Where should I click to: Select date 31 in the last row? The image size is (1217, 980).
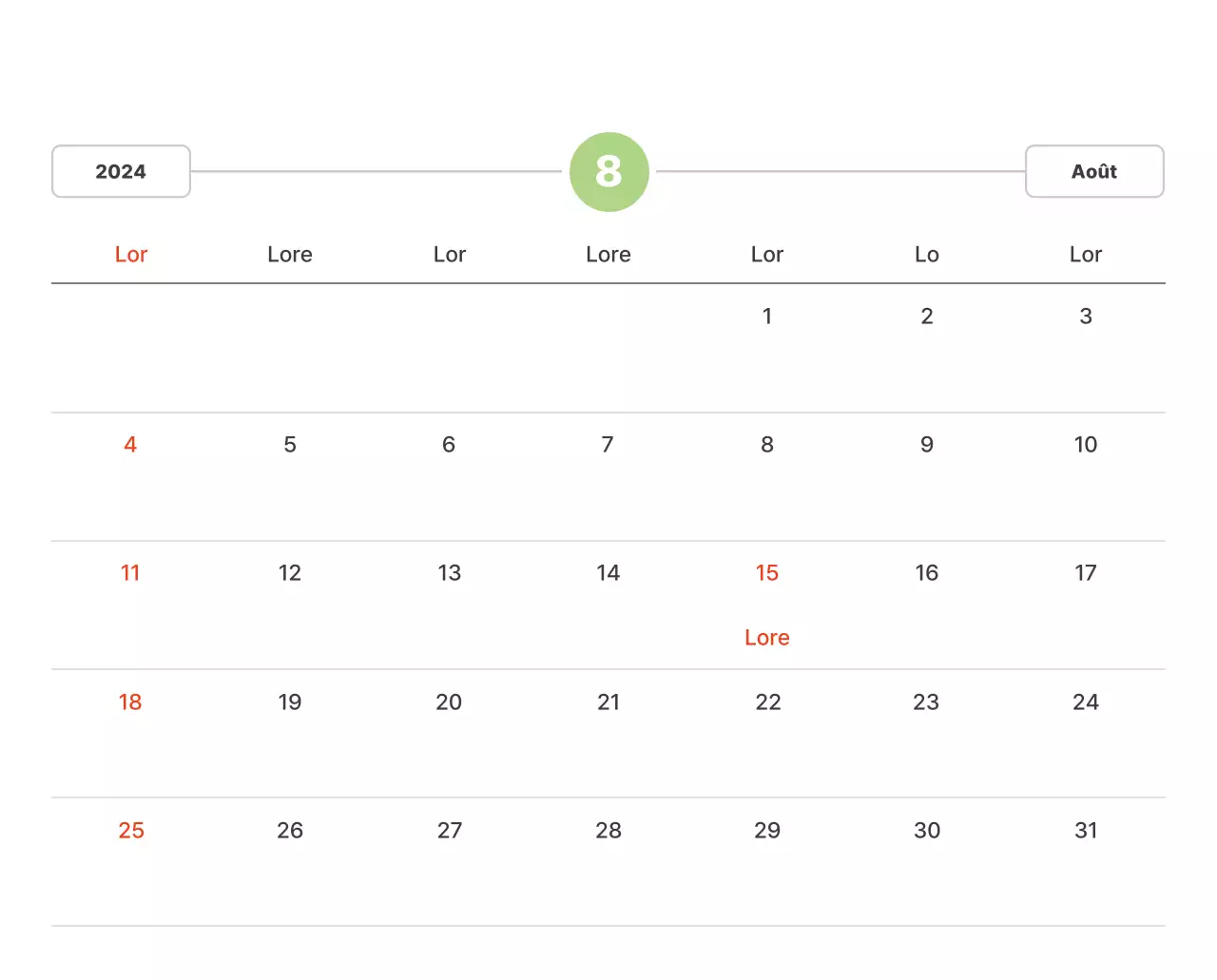[1086, 831]
